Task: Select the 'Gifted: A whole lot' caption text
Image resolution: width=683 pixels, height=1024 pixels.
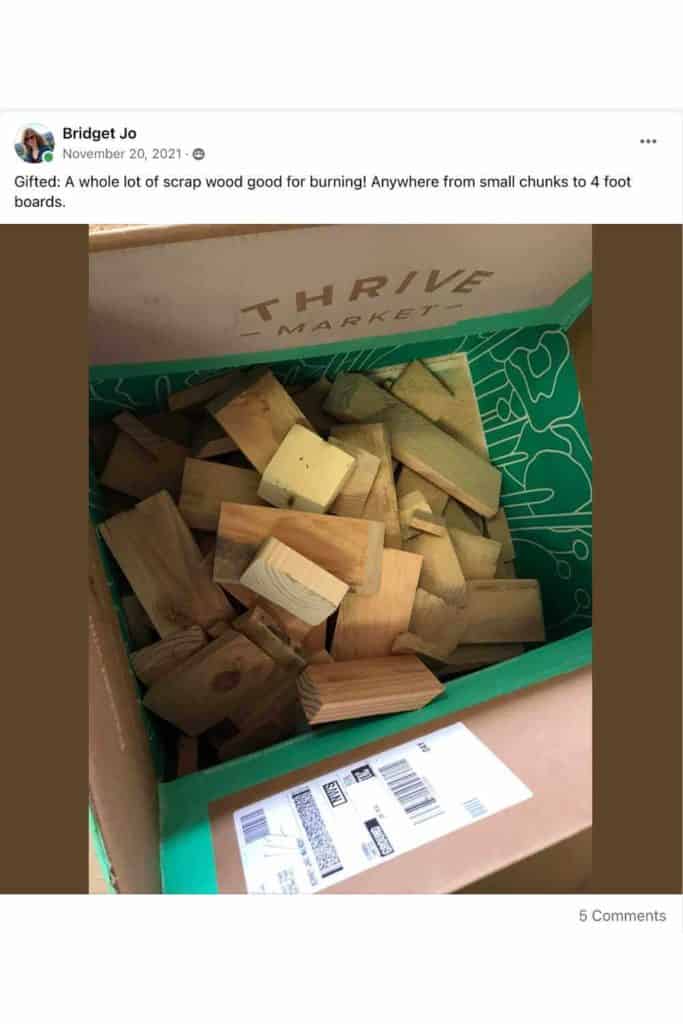Action: (x=323, y=191)
